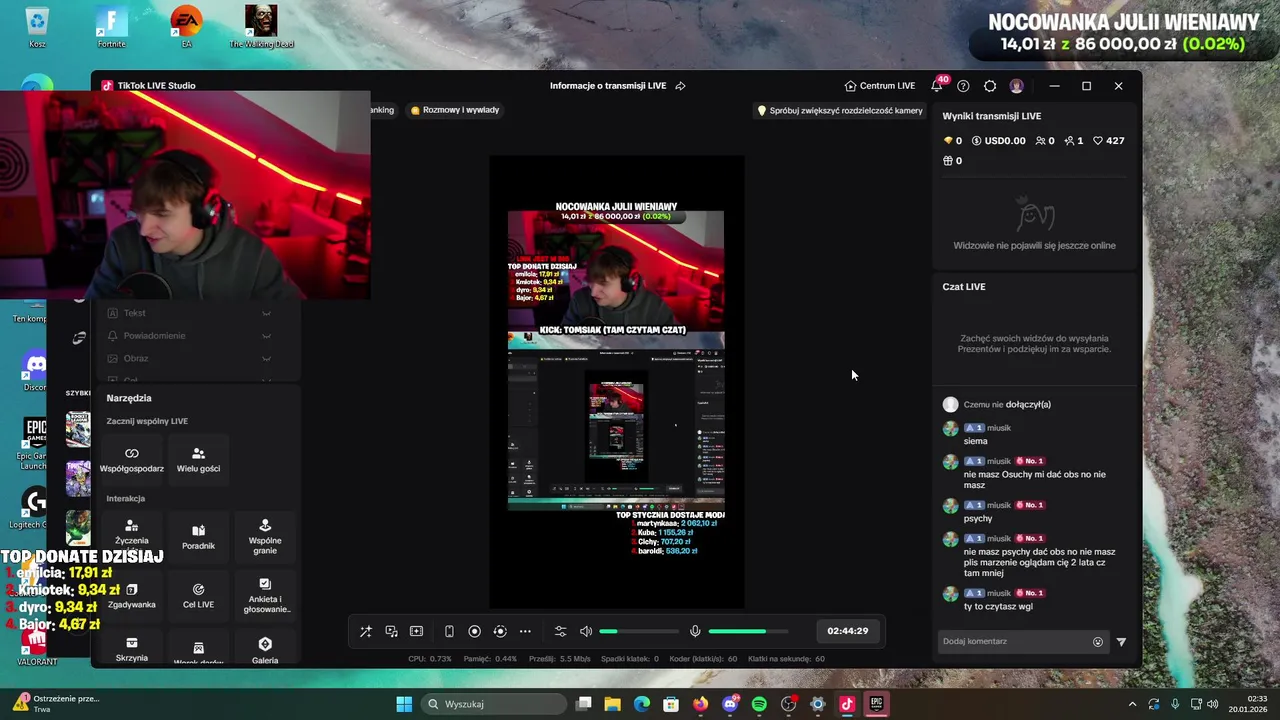Click the share arrow beside Informacje o transmisji
This screenshot has width=1280, height=720.
680,86
